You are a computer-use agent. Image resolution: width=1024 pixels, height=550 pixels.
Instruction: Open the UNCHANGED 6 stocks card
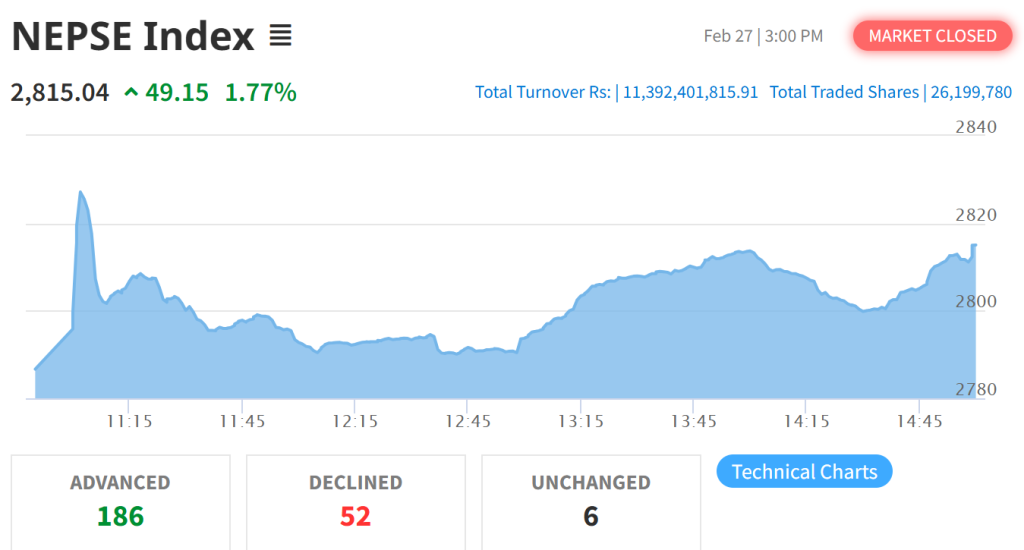pos(590,502)
